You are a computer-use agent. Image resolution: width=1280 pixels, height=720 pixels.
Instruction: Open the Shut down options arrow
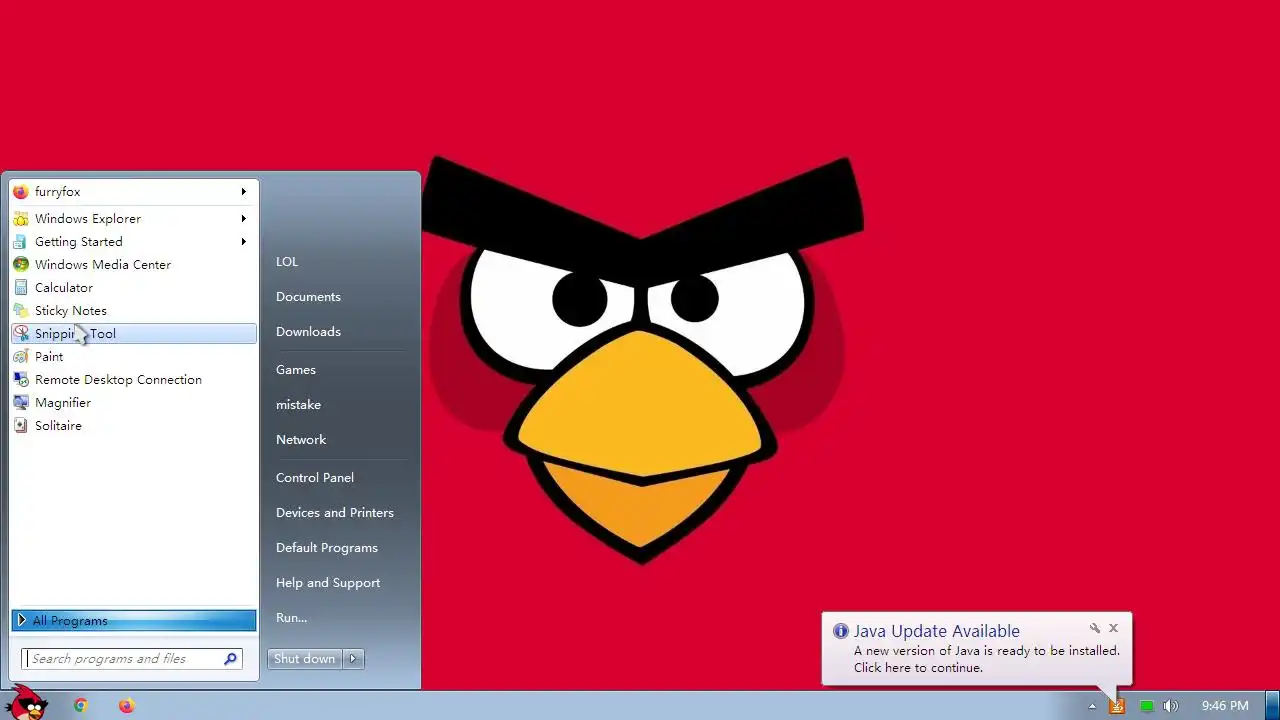(x=354, y=659)
